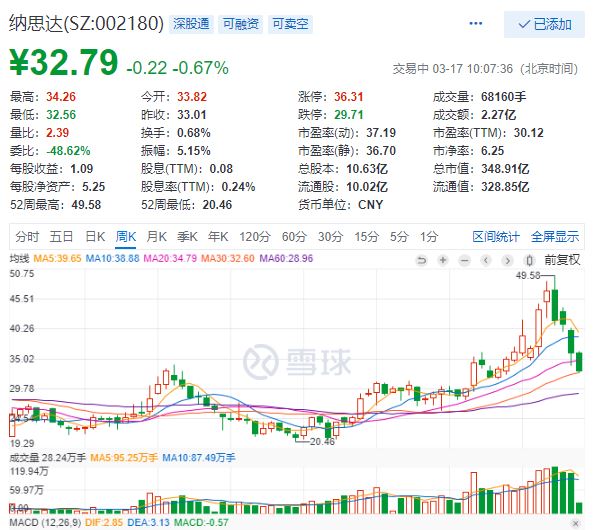Click the 可卖空 tag
Viewport: 594px width, 530px height.
pyautogui.click(x=290, y=24)
